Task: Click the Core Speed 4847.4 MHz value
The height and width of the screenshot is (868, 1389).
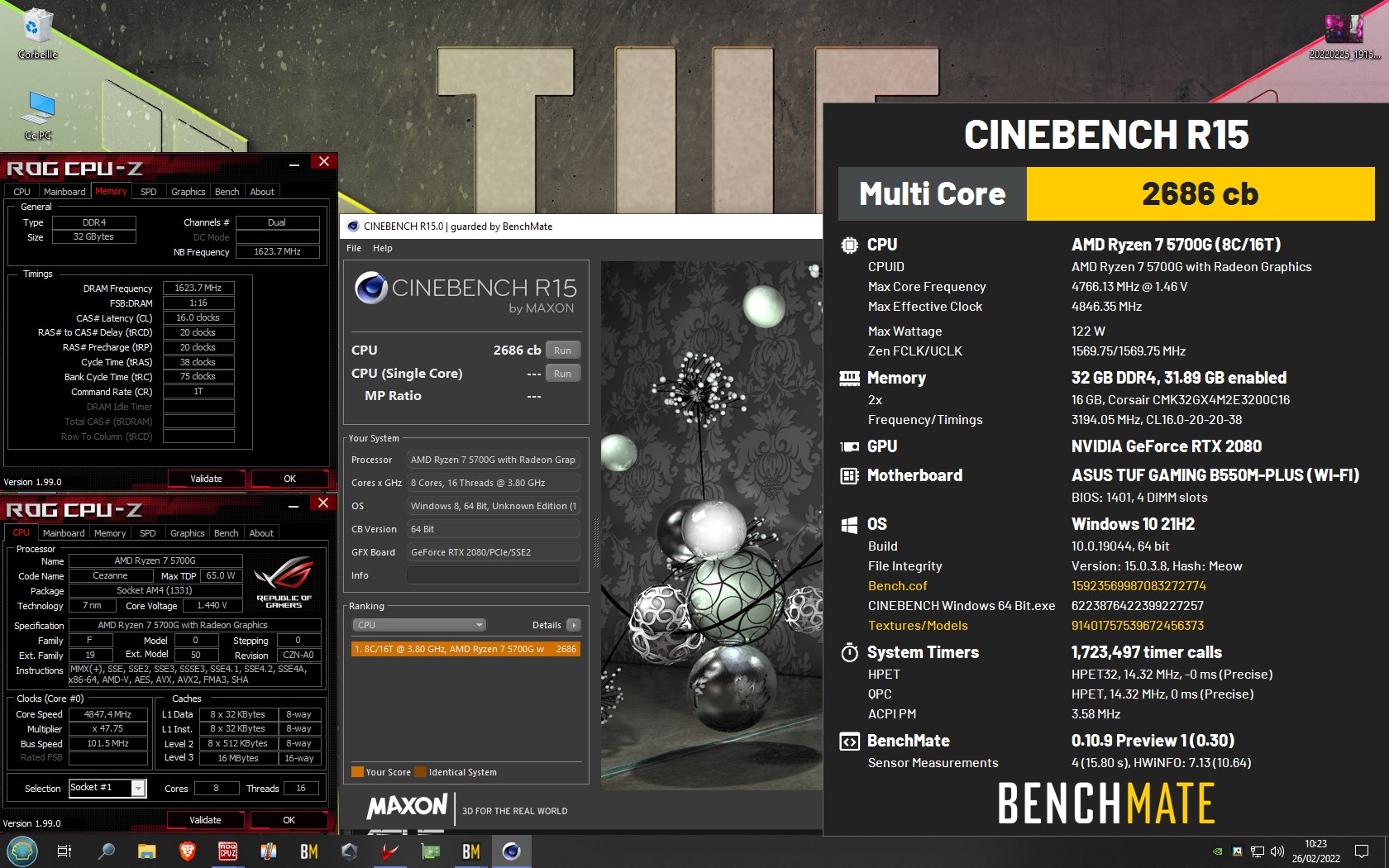Action: pyautogui.click(x=107, y=714)
